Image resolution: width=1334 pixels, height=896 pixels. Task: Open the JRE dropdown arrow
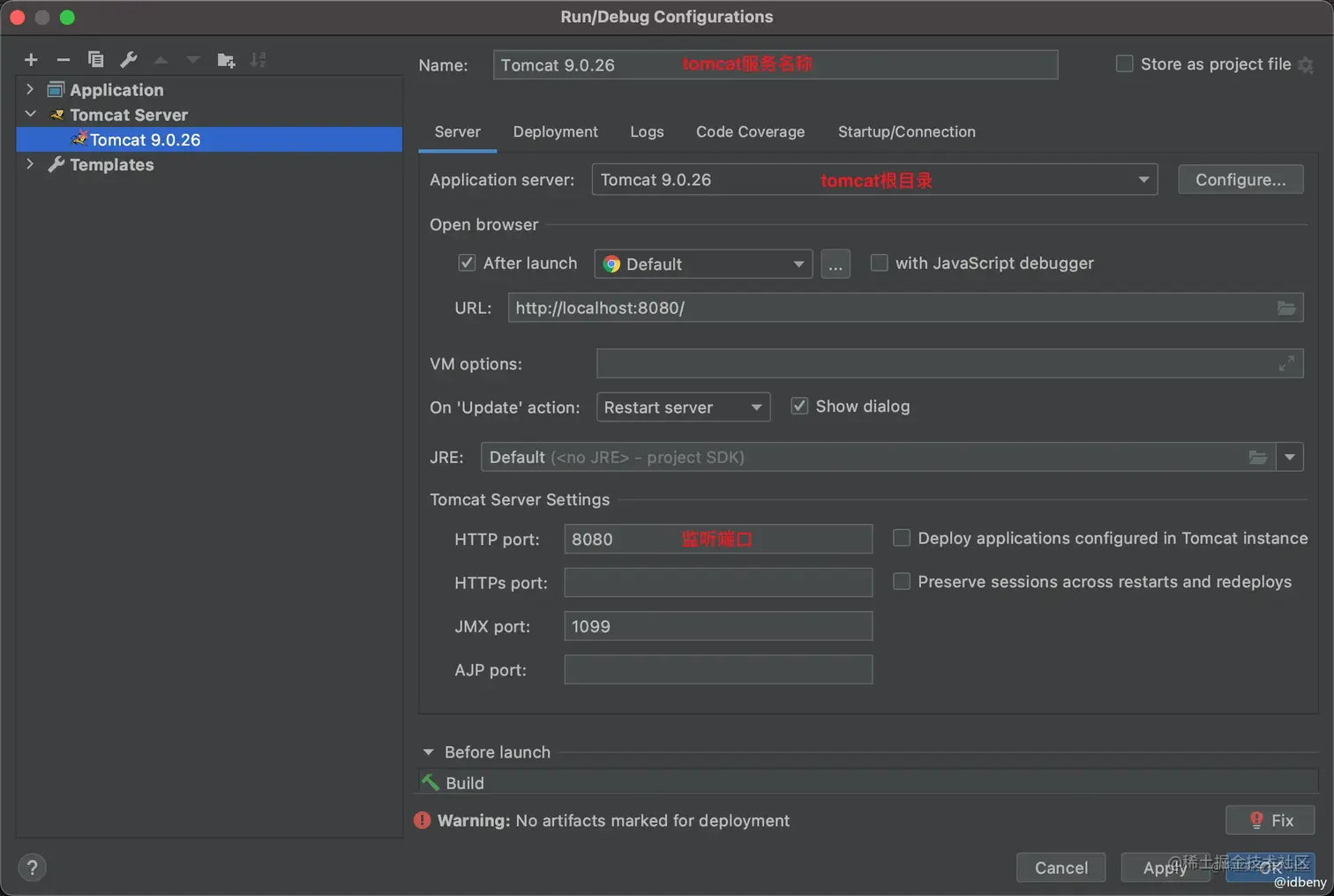pyautogui.click(x=1290, y=457)
